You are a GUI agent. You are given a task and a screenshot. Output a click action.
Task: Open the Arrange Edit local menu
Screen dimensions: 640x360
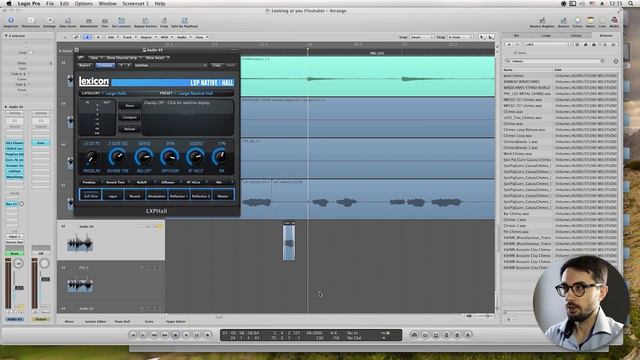click(x=112, y=37)
